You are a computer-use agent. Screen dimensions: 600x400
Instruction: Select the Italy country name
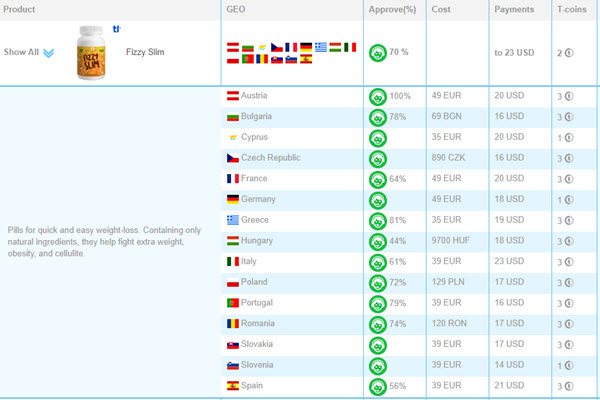click(249, 261)
